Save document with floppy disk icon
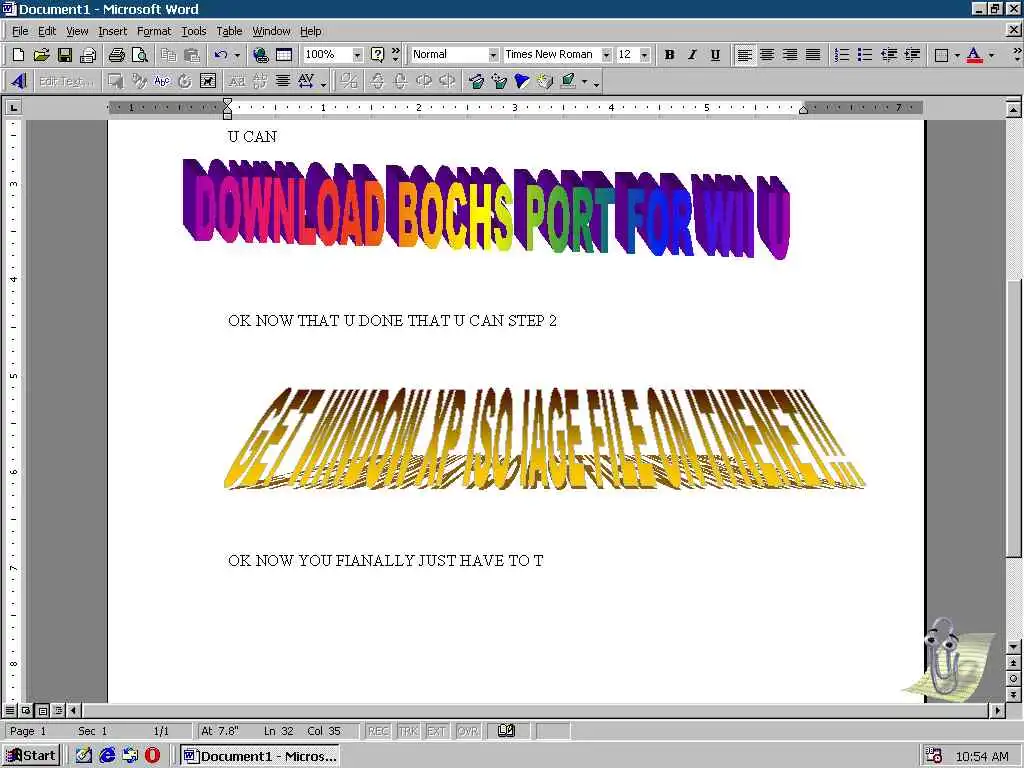Image resolution: width=1024 pixels, height=768 pixels. pos(65,55)
